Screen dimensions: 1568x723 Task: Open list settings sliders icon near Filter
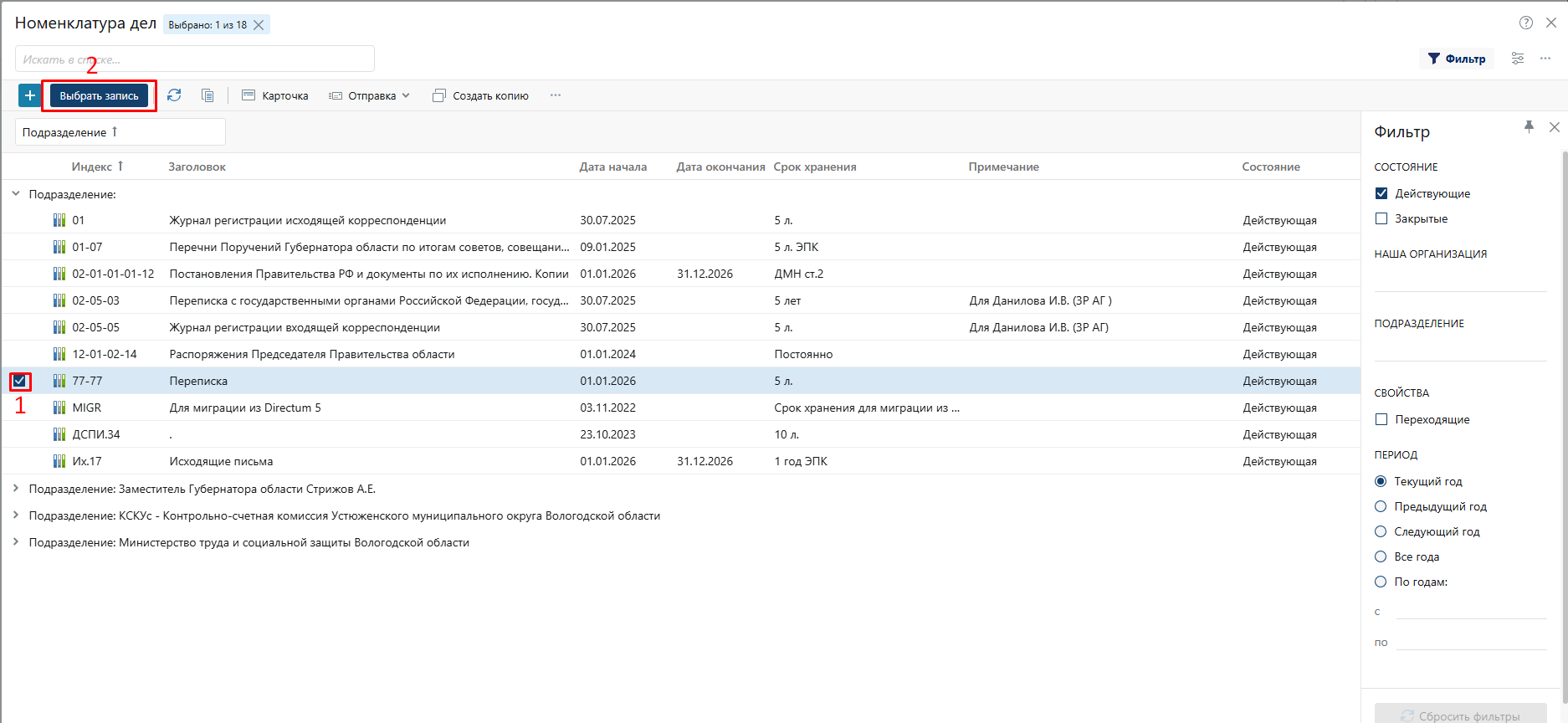(x=1517, y=59)
